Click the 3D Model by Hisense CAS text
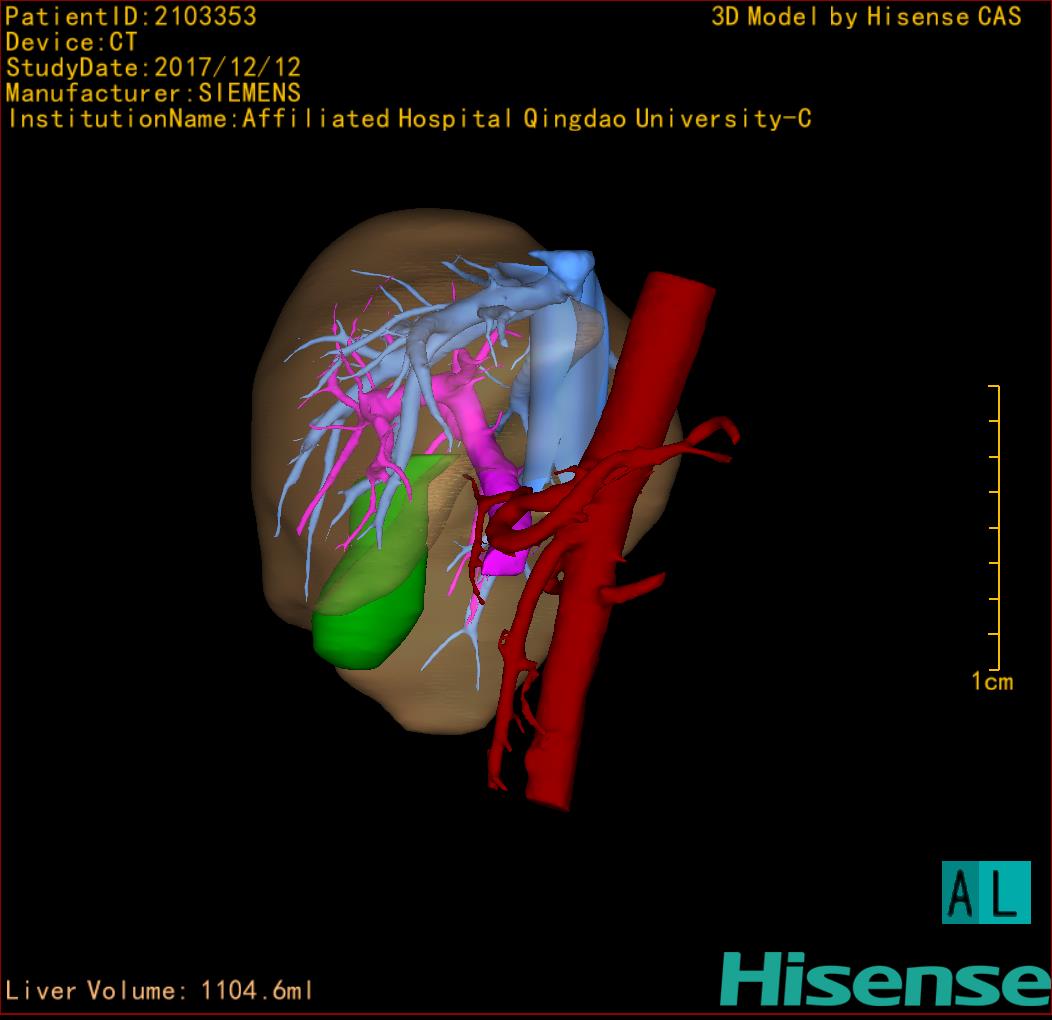 tap(866, 16)
